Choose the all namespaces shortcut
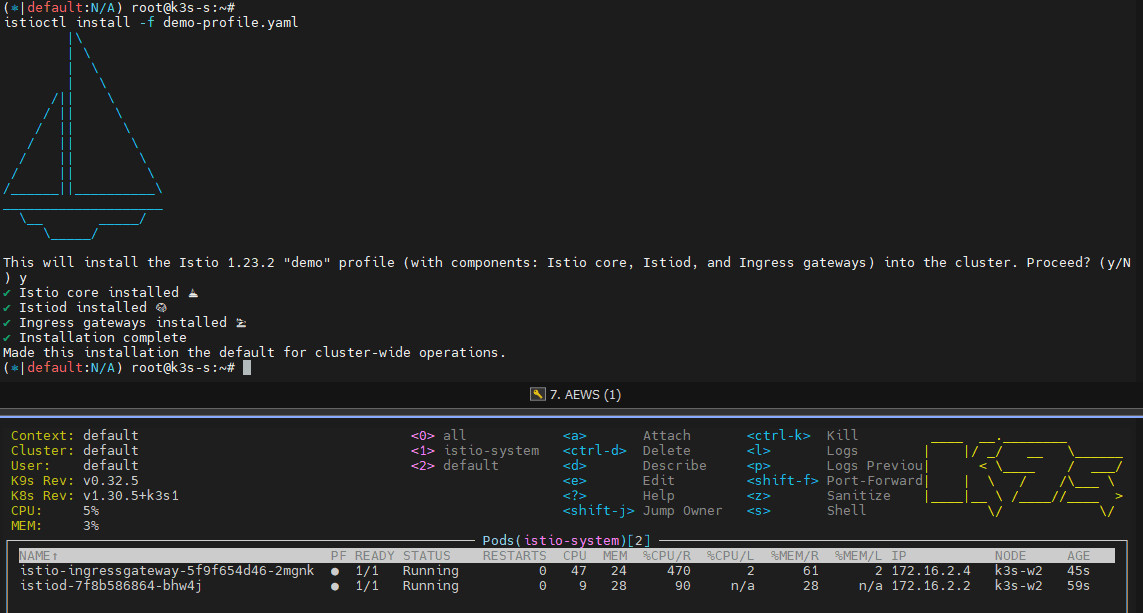This screenshot has width=1143, height=613. tap(439, 436)
